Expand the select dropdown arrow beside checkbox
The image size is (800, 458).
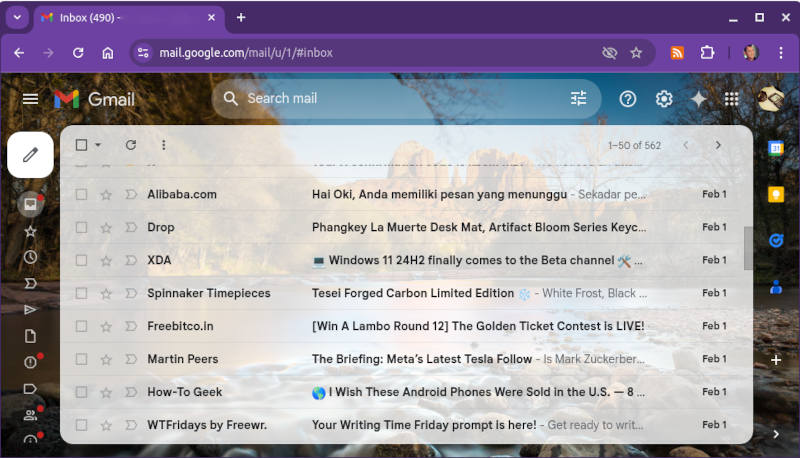click(x=98, y=145)
